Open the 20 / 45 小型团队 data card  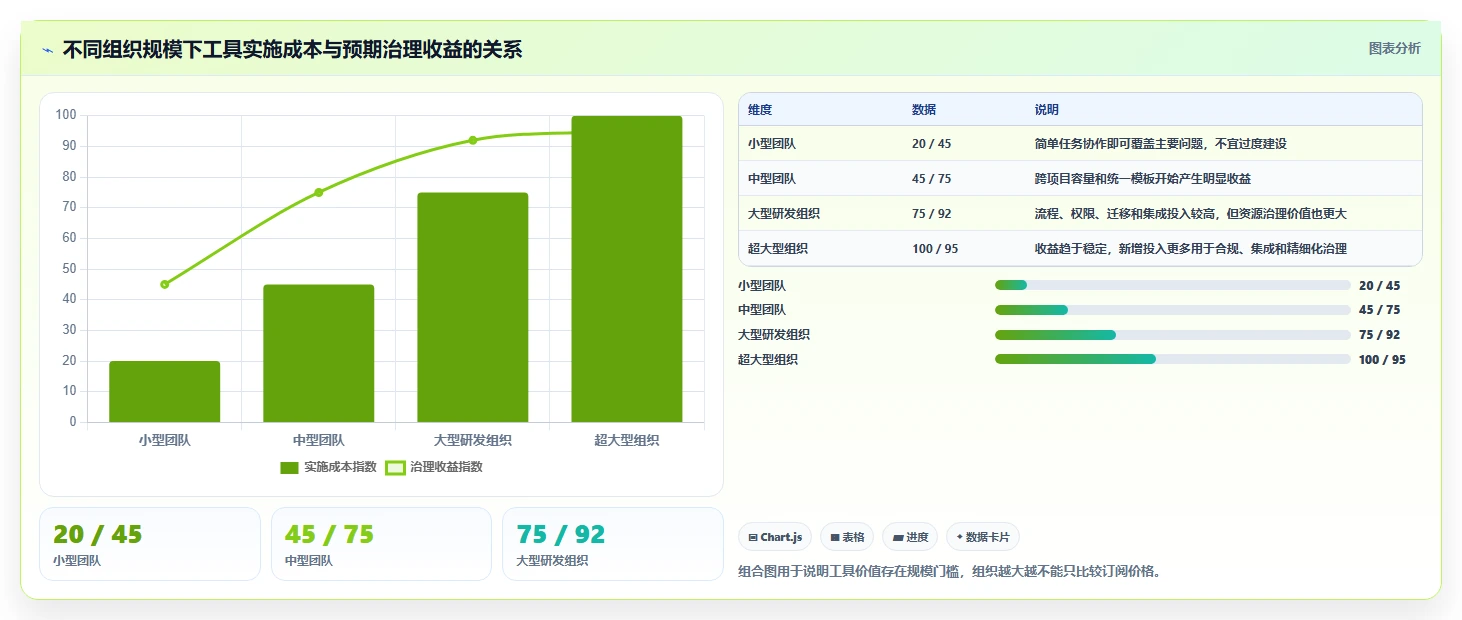(x=150, y=544)
